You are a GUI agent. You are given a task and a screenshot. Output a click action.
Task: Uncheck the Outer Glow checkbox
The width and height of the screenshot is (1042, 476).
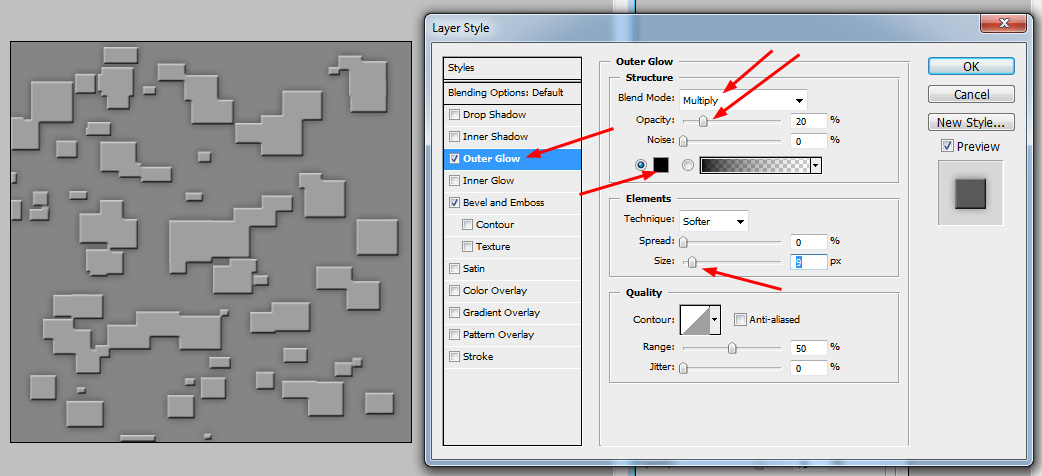[x=455, y=158]
